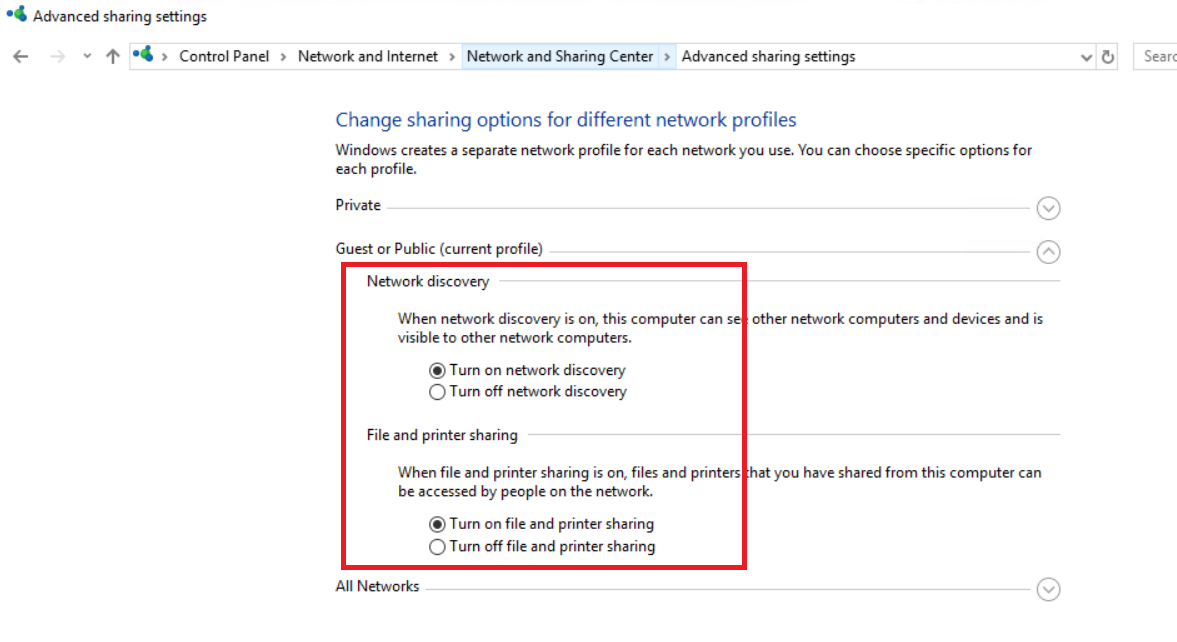Screen dimensions: 1177x642
Task: Open chevron before Control Panel breadcrumb
Action: click(x=164, y=57)
